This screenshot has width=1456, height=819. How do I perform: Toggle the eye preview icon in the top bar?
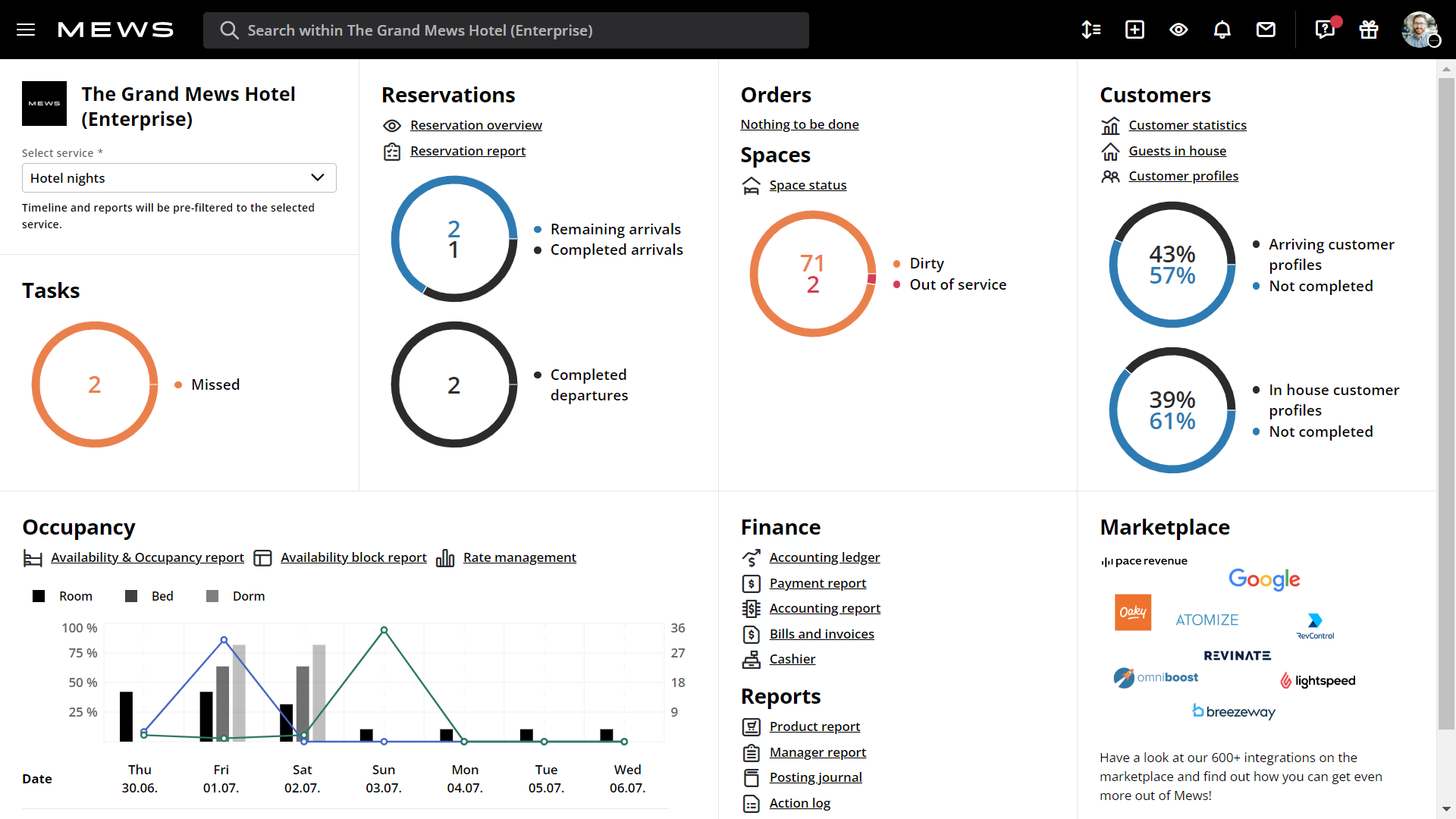[1178, 30]
